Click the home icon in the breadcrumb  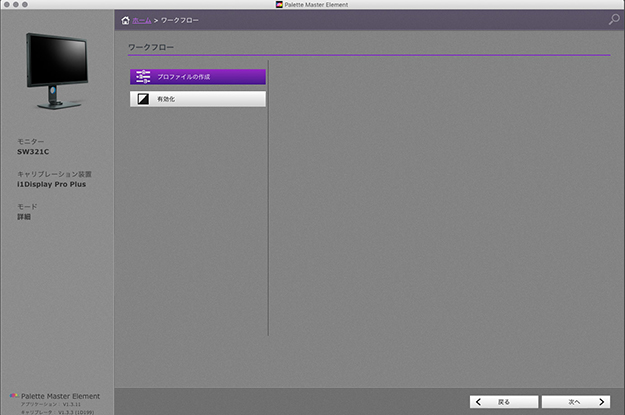pos(125,20)
